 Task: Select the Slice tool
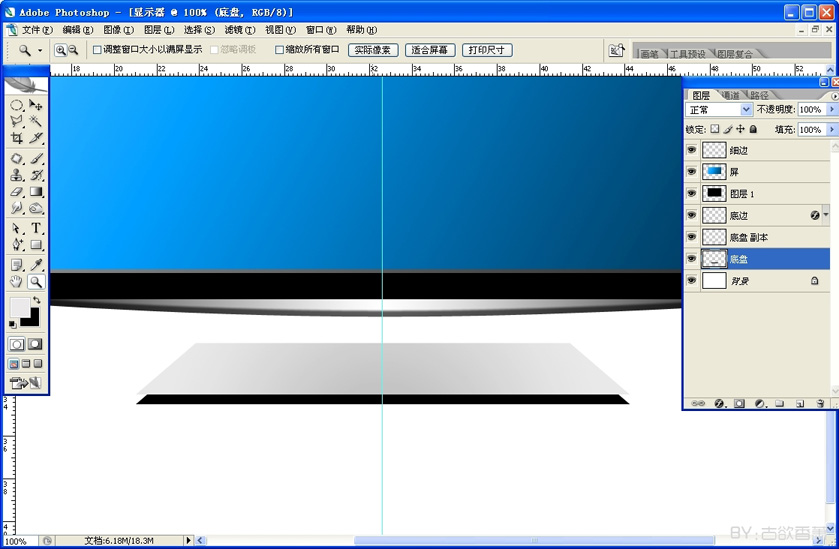(x=36, y=138)
